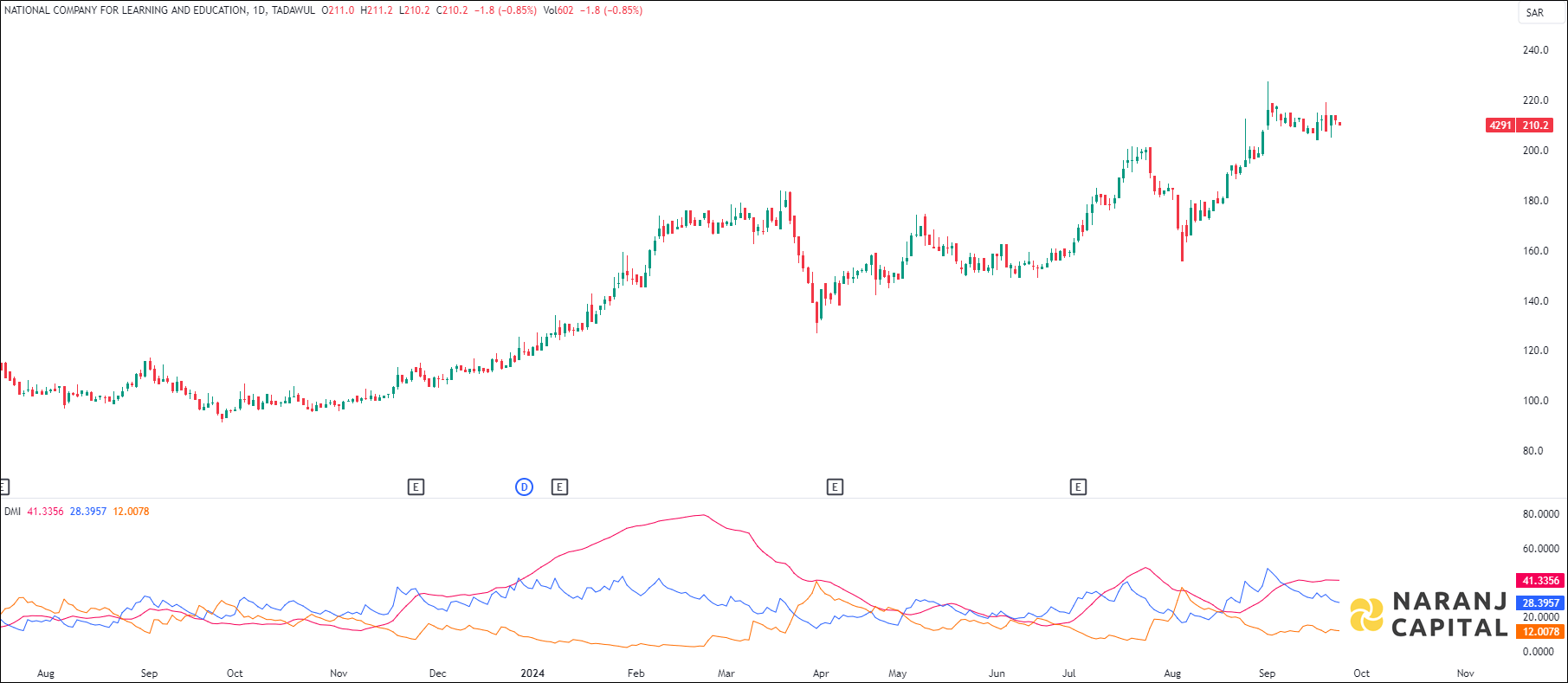Click the Naranj Capital yellow logo icon
1568x683 pixels.
tap(1366, 615)
